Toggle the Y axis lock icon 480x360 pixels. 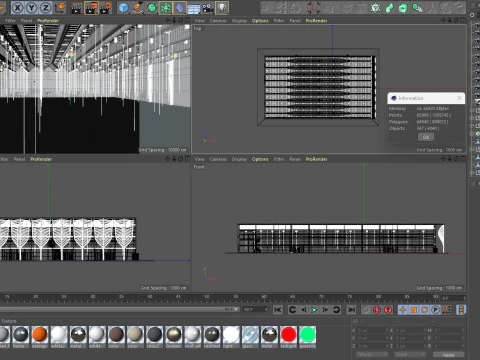point(31,8)
